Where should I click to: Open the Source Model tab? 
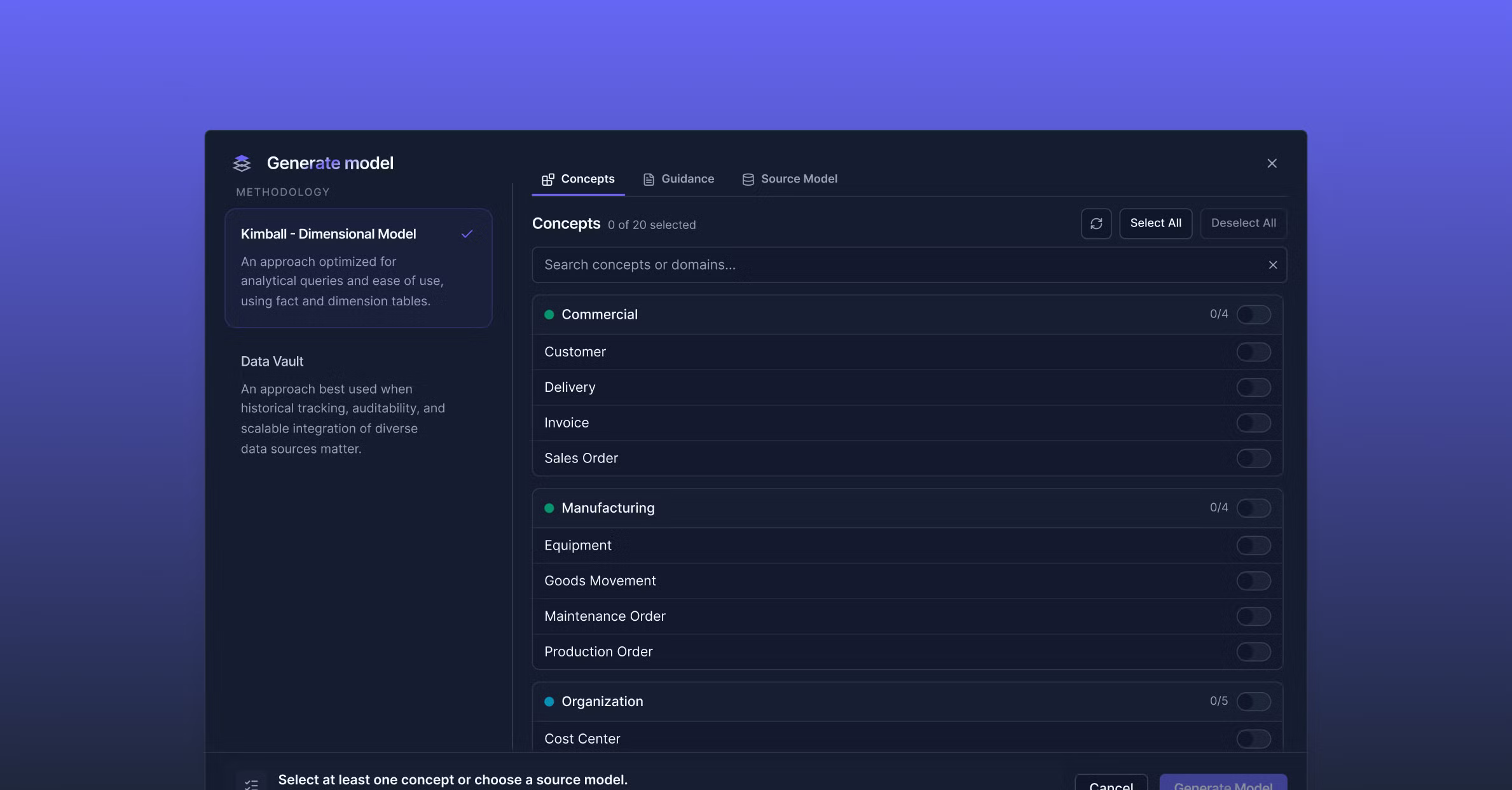tap(790, 179)
